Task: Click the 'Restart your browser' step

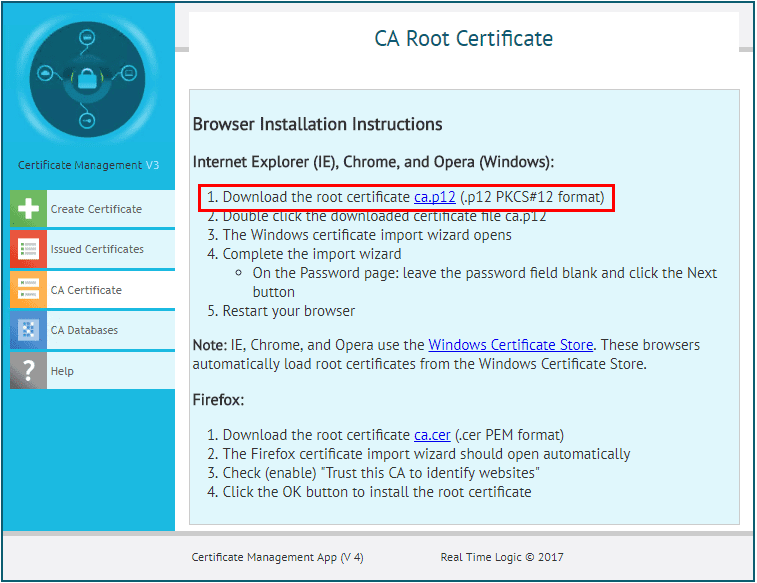Action: coord(288,311)
